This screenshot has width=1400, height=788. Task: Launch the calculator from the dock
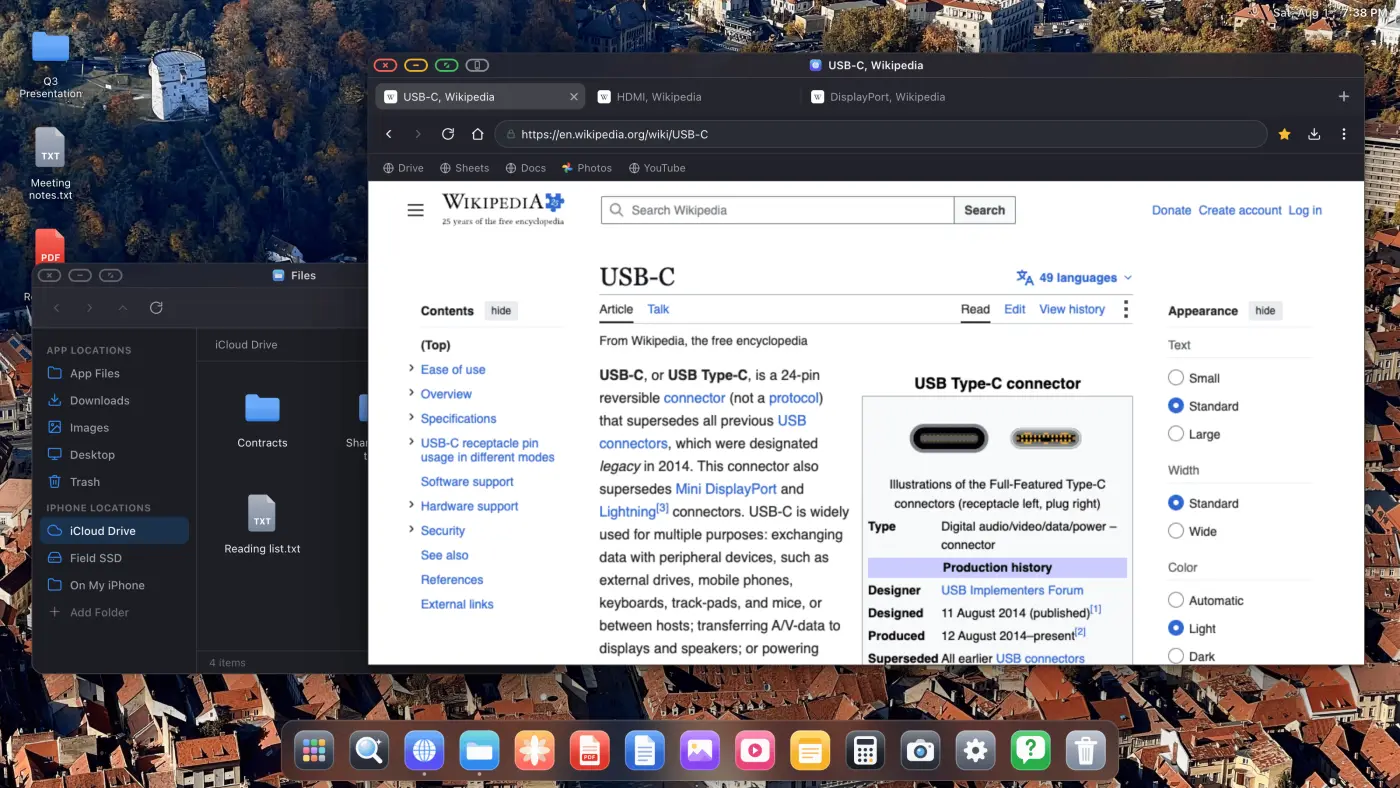click(x=866, y=750)
